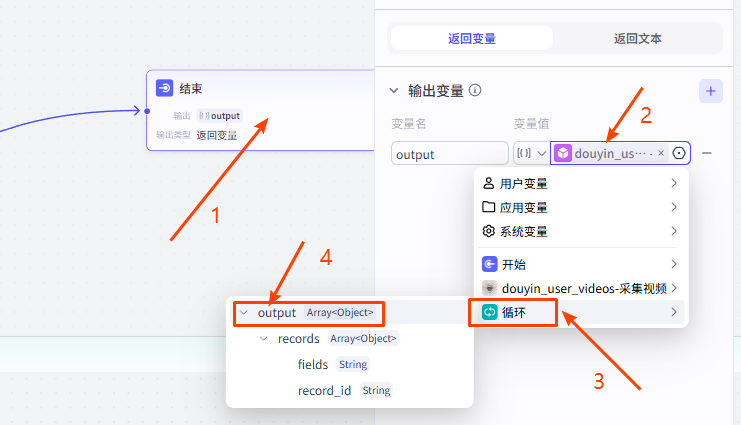Viewport: 741px width, 425px height.
Task: Expand the 循环 submenu arrow
Action: coord(674,312)
